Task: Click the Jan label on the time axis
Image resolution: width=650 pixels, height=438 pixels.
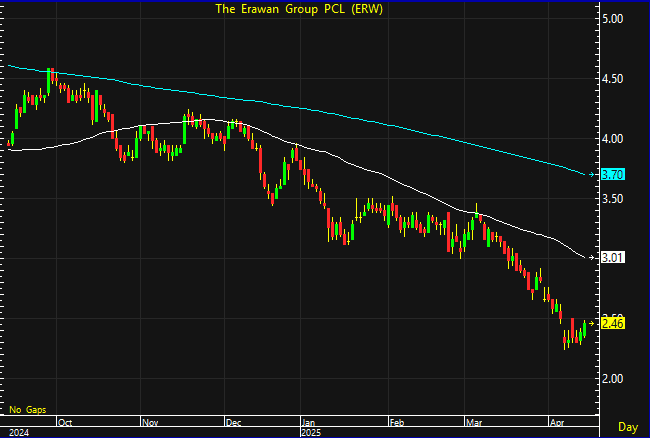Action: [x=309, y=423]
